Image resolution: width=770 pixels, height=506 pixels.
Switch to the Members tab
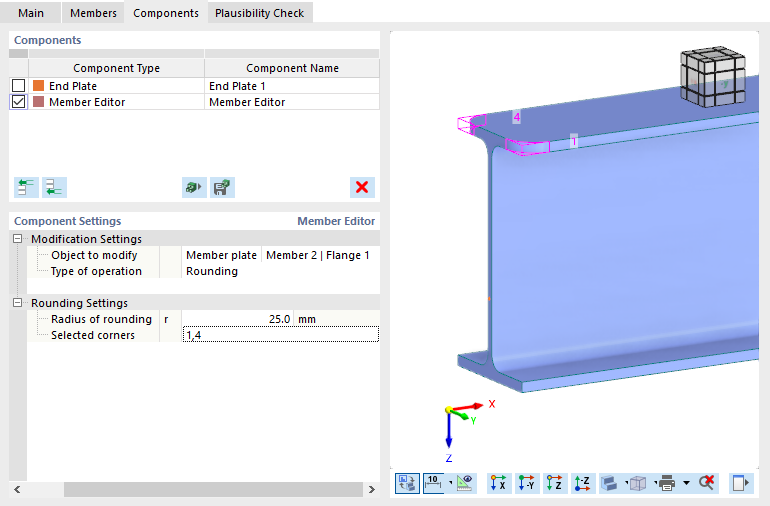(93, 13)
